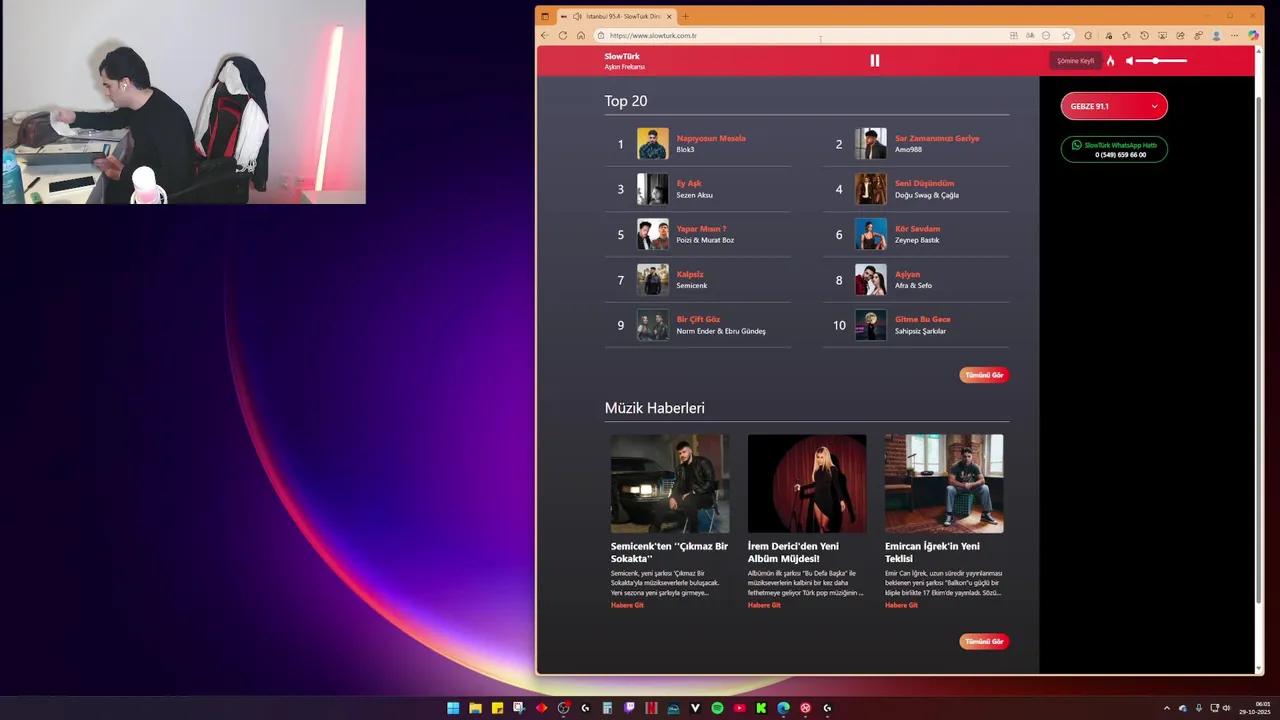Open Twitch from the taskbar
Viewport: 1280px width, 720px height.
click(x=629, y=708)
